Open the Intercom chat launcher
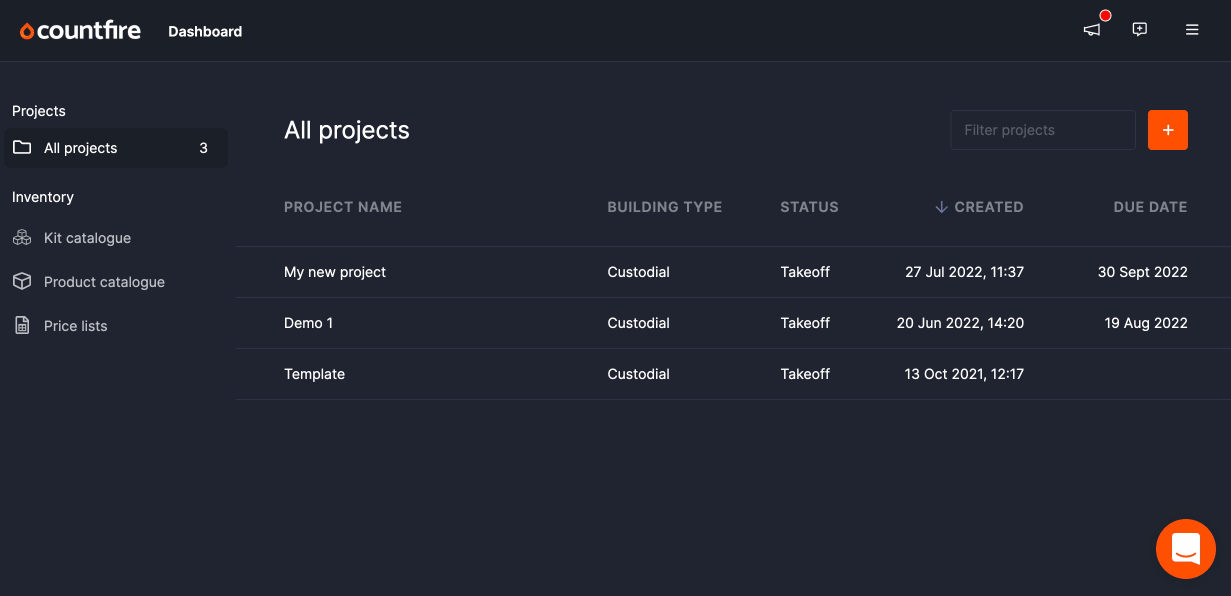This screenshot has height=596, width=1231. pos(1185,549)
